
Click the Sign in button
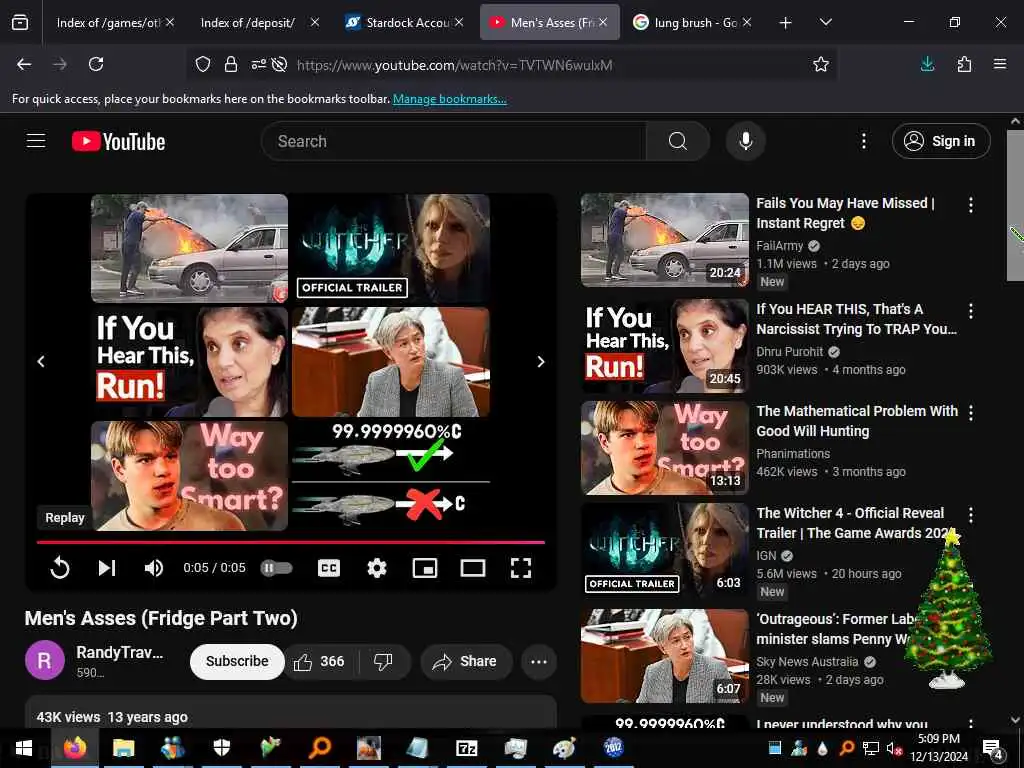click(x=940, y=141)
